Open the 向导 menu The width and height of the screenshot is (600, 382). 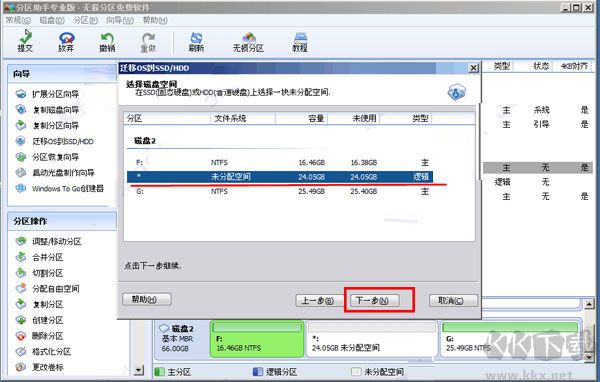tap(120, 20)
